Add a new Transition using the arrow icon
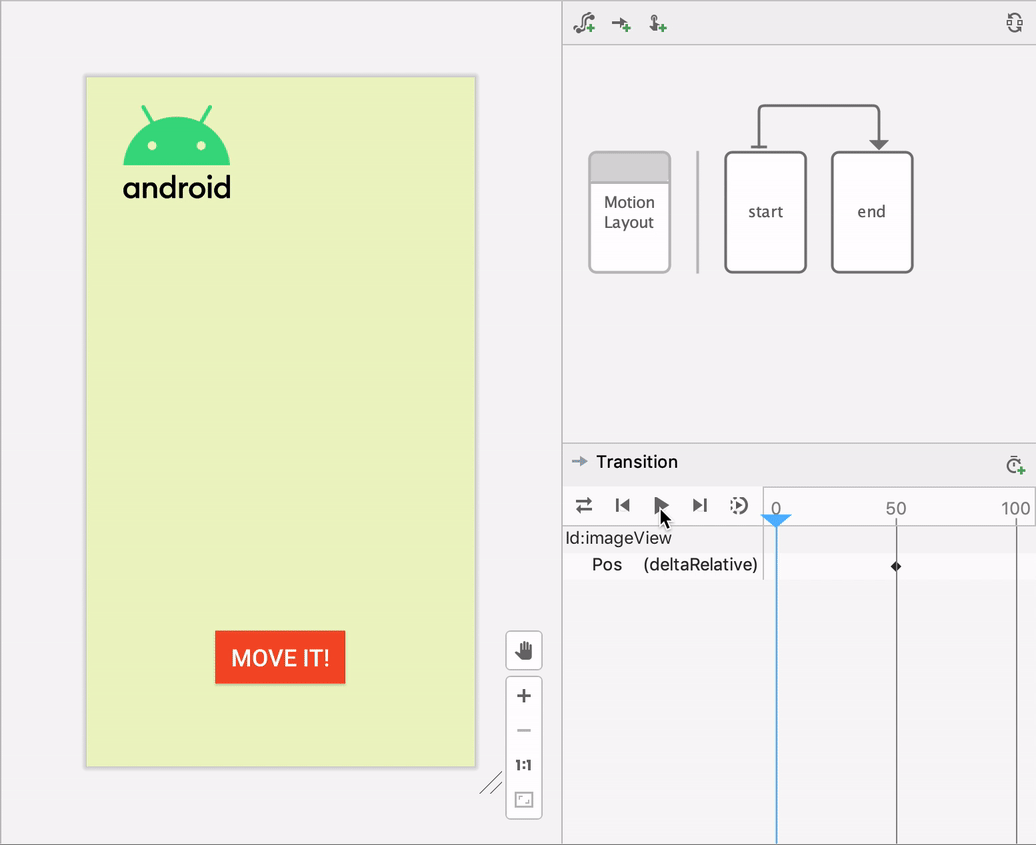 pyautogui.click(x=620, y=23)
